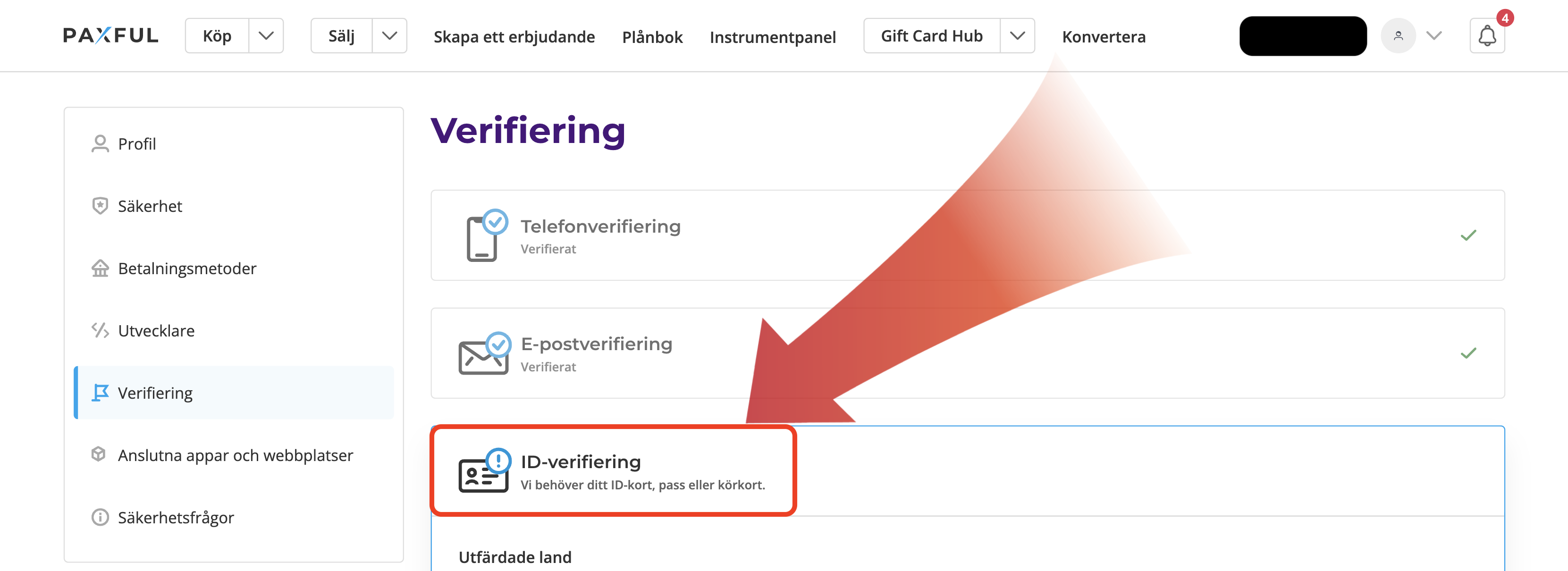Image resolution: width=1568 pixels, height=571 pixels.
Task: Expand the Sälj dropdown arrow
Action: pos(389,36)
